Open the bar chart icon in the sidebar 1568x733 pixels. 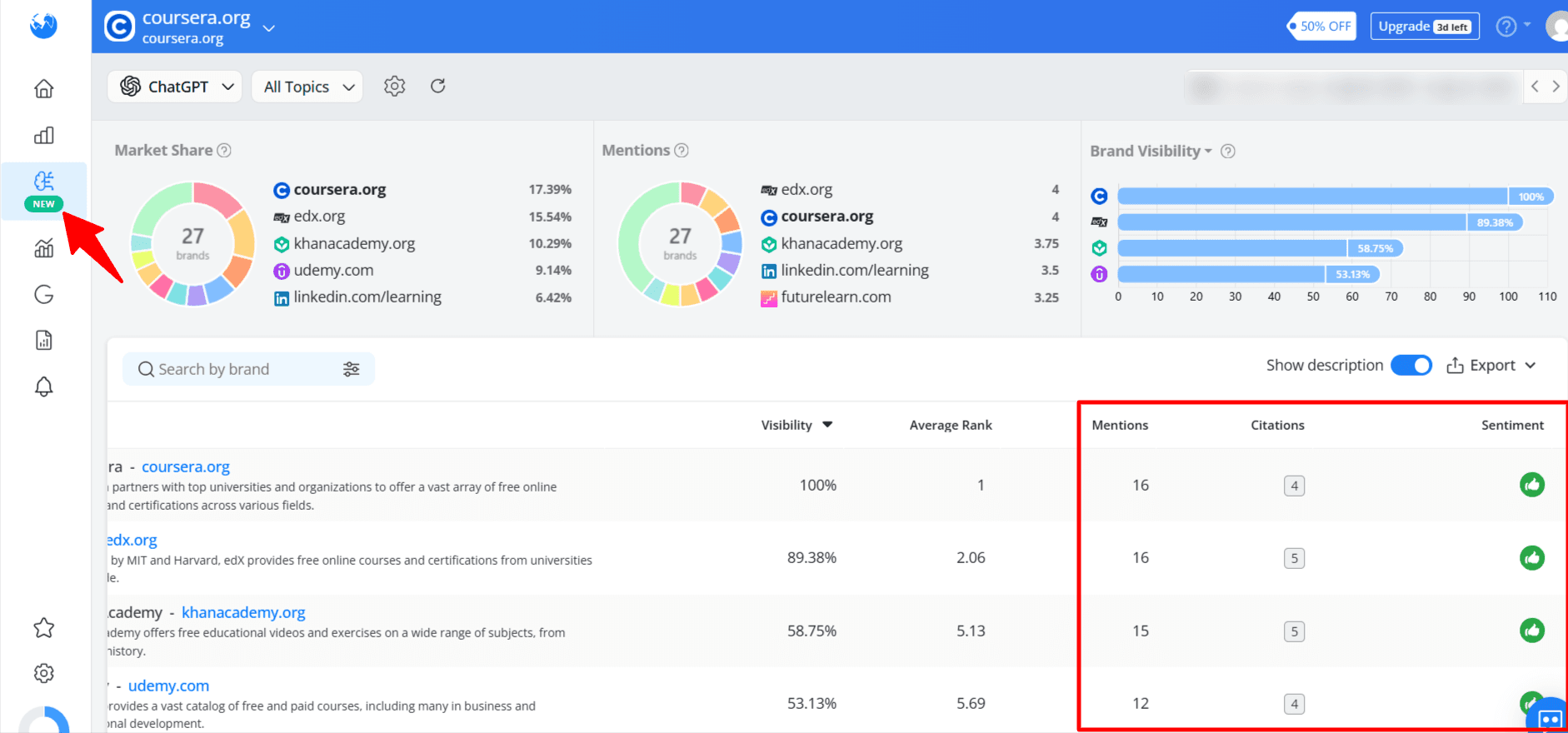coord(44,135)
